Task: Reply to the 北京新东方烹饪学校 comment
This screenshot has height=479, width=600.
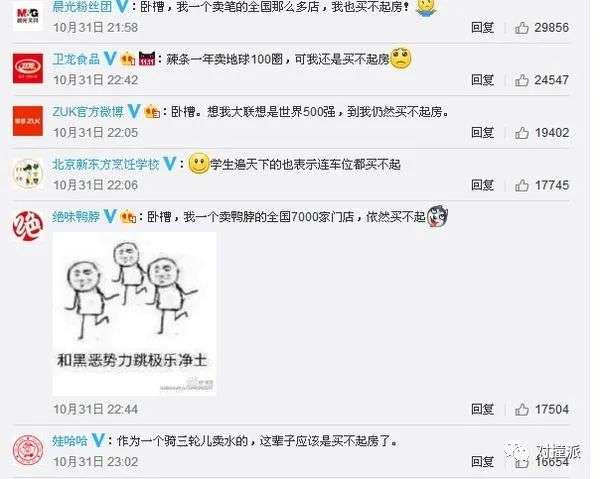Action: (x=483, y=185)
